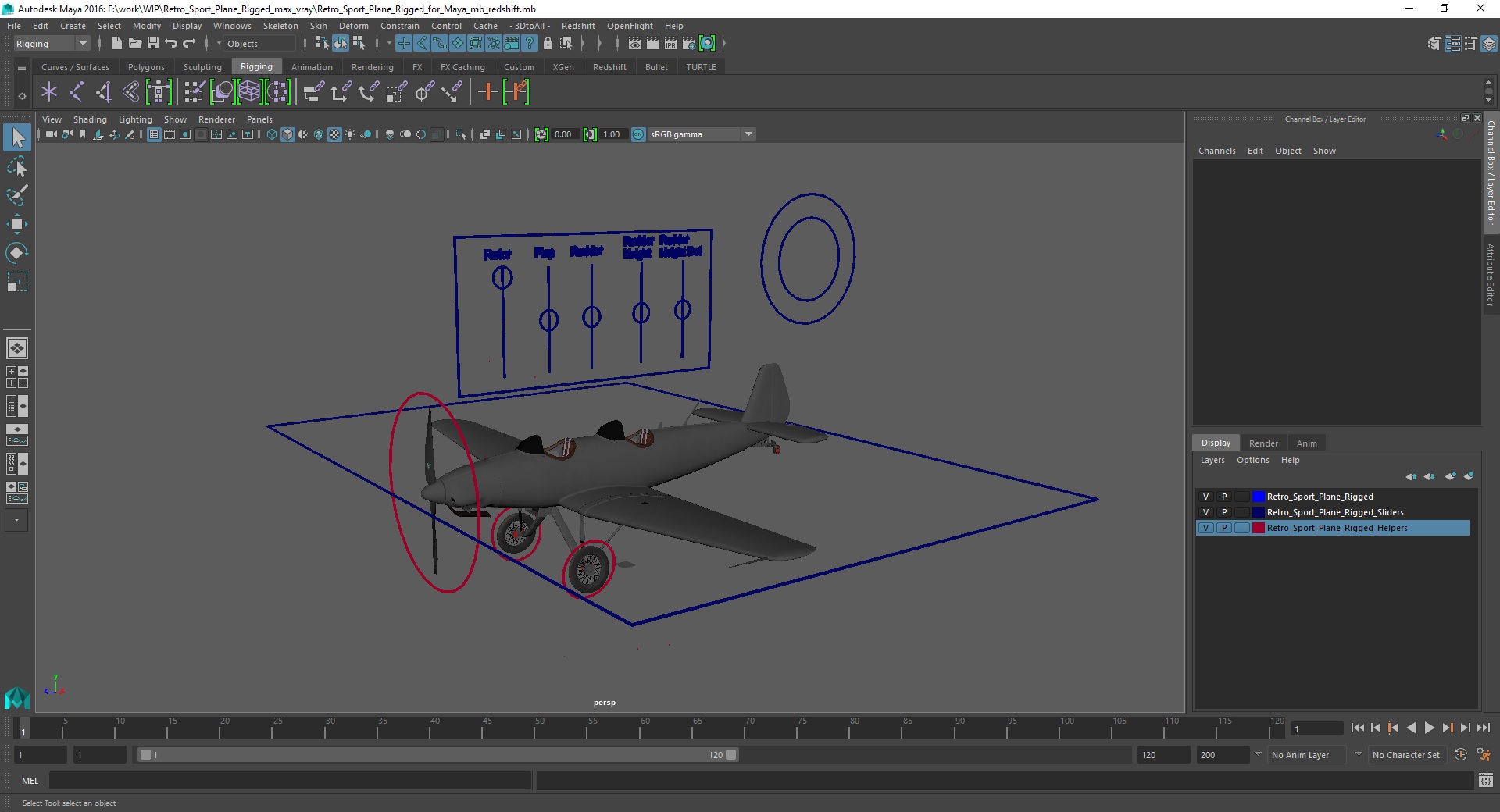Image resolution: width=1500 pixels, height=812 pixels.
Task: Switch to the Render layer tab
Action: coord(1263,443)
